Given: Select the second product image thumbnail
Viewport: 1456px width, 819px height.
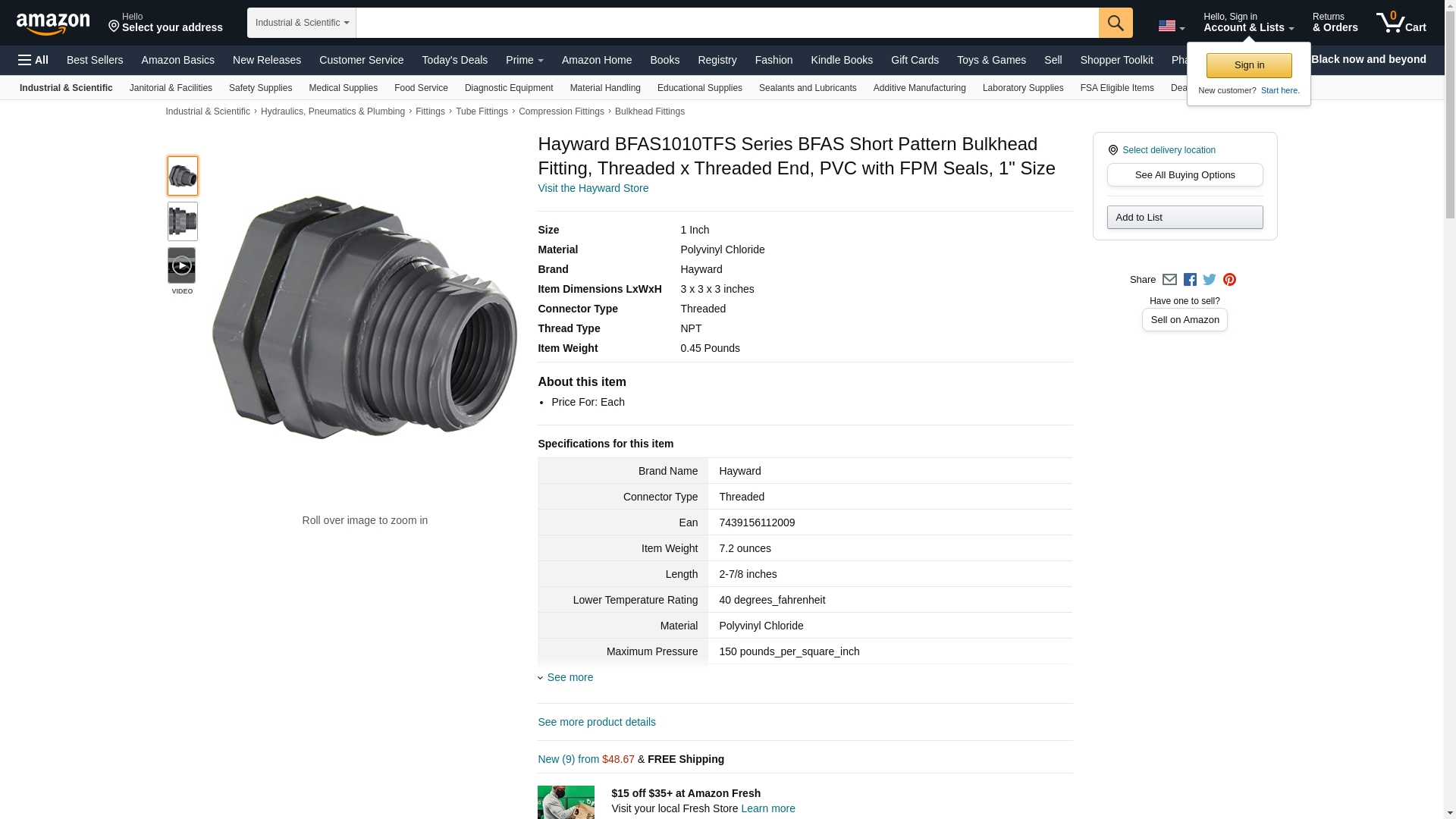Looking at the screenshot, I should (182, 221).
